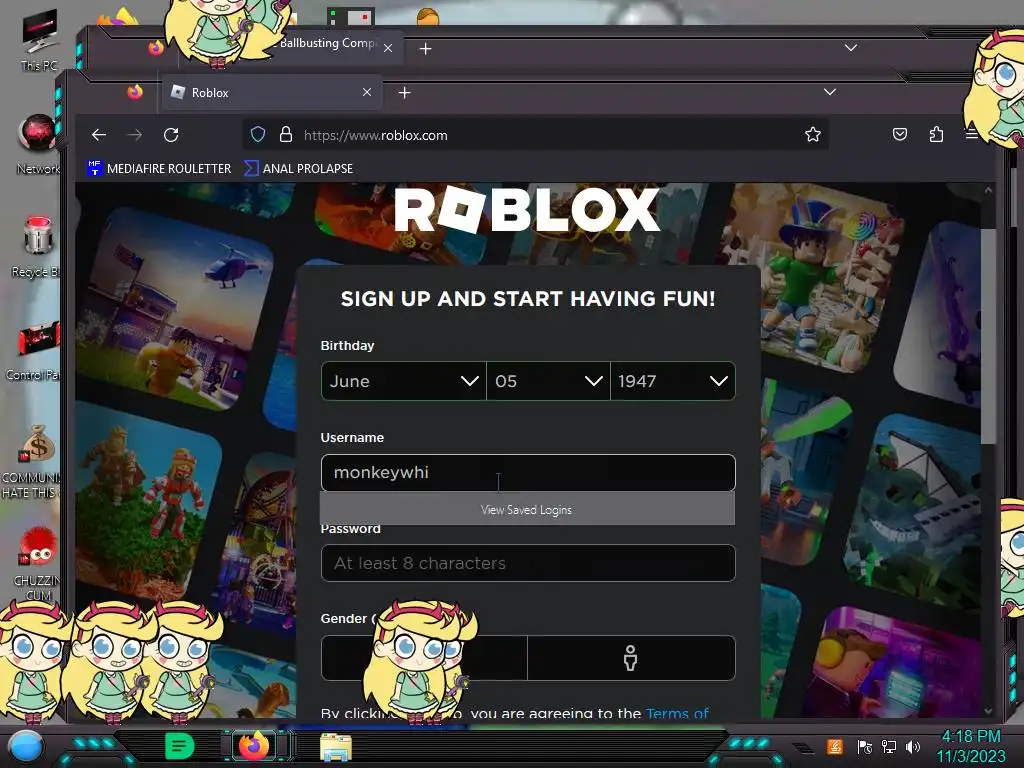Screen dimensions: 1024x768
Task: Open the second bookmark in the bookmarks toolbar
Action: pyautogui.click(x=298, y=168)
